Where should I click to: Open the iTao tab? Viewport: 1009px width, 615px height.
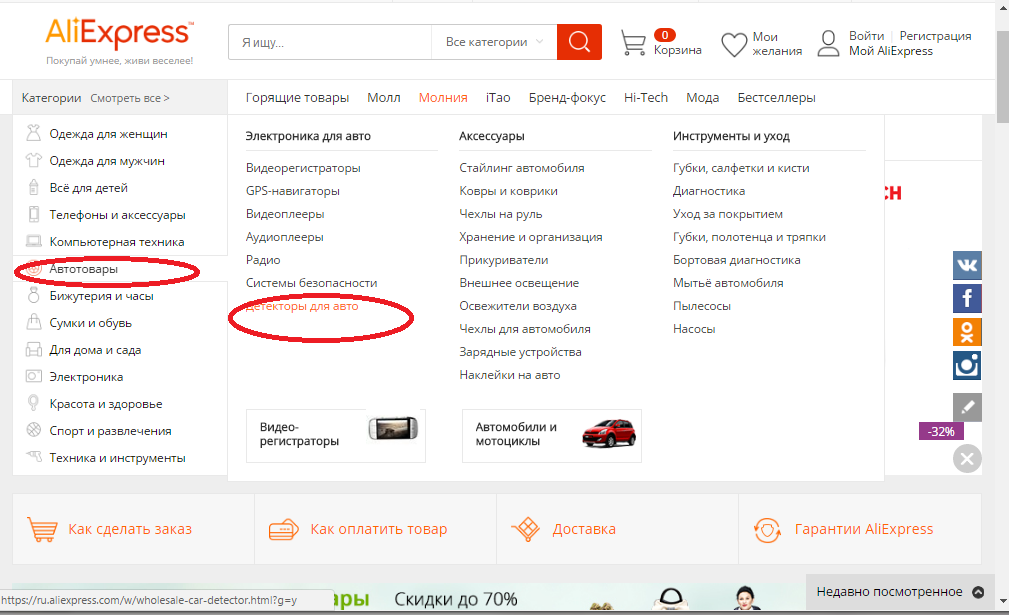pyautogui.click(x=498, y=98)
